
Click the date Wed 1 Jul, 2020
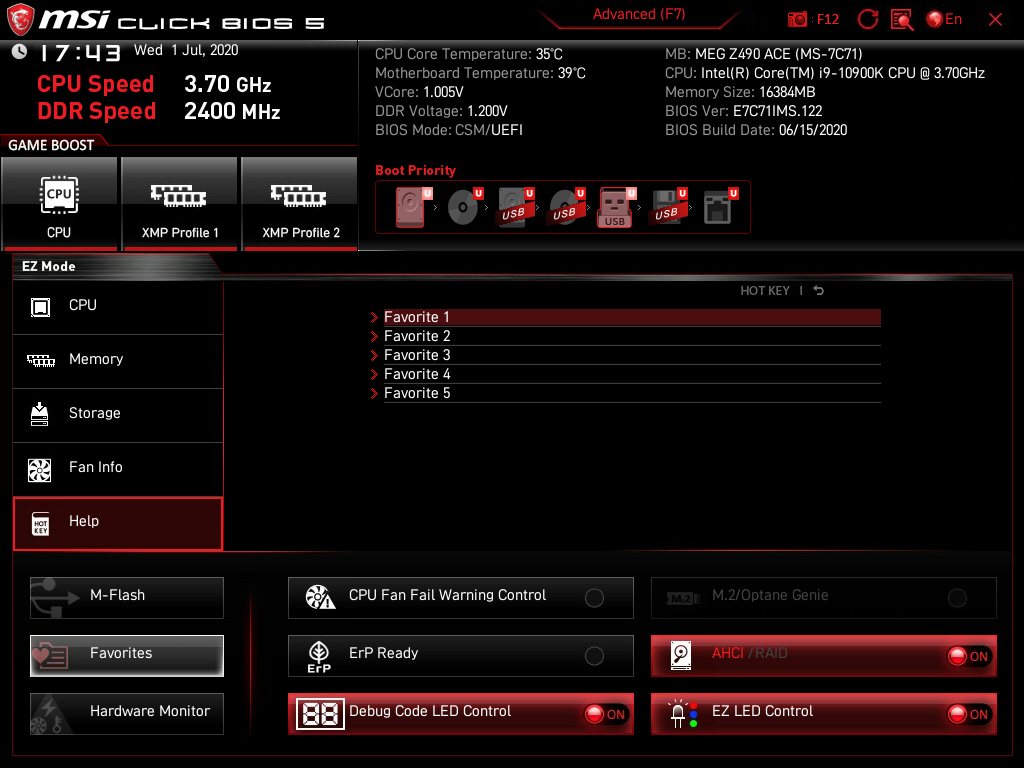click(x=186, y=50)
